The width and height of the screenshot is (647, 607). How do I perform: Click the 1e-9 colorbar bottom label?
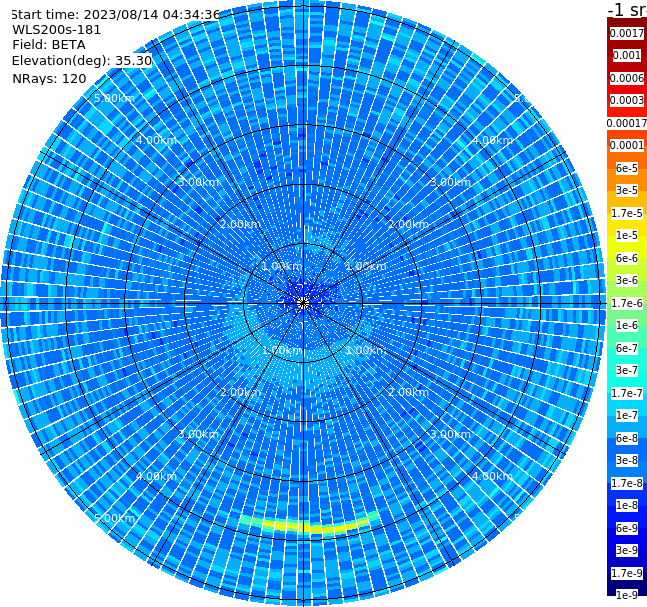(x=627, y=595)
